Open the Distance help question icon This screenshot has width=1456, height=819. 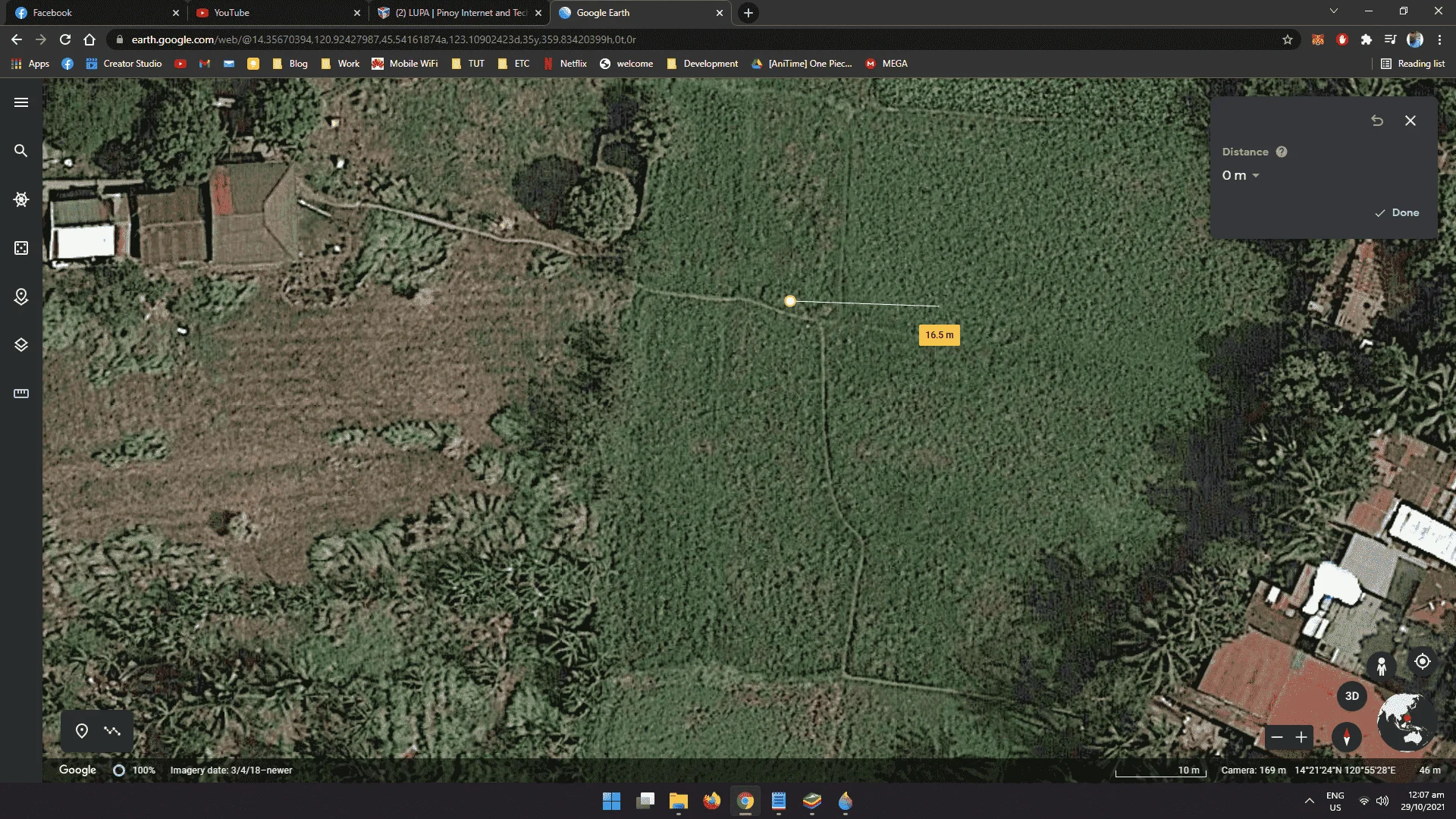coord(1282,152)
